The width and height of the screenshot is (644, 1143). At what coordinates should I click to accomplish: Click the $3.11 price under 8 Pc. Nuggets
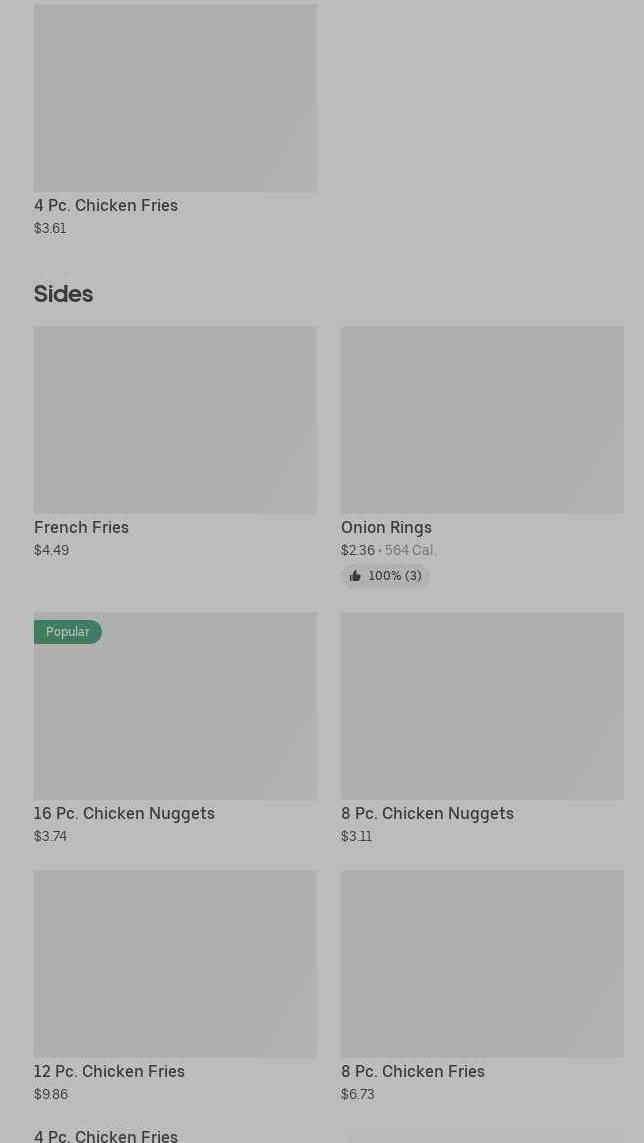356,836
